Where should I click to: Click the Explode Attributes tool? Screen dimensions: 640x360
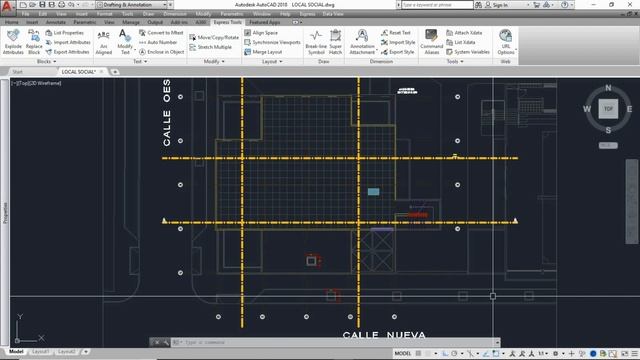(13, 42)
